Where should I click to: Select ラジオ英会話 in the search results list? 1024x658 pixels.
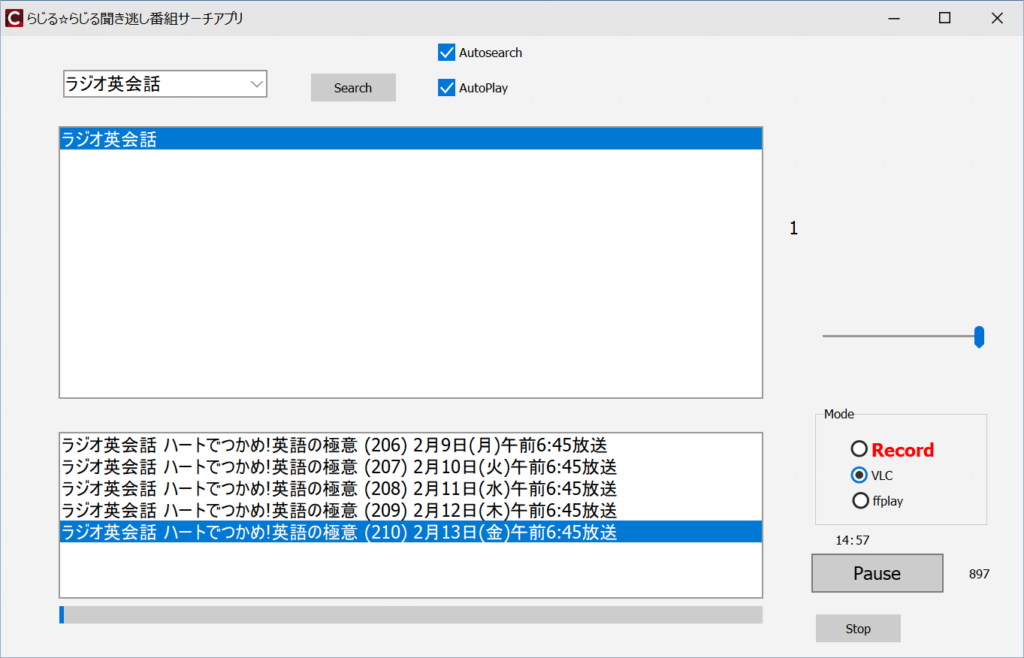(x=110, y=140)
